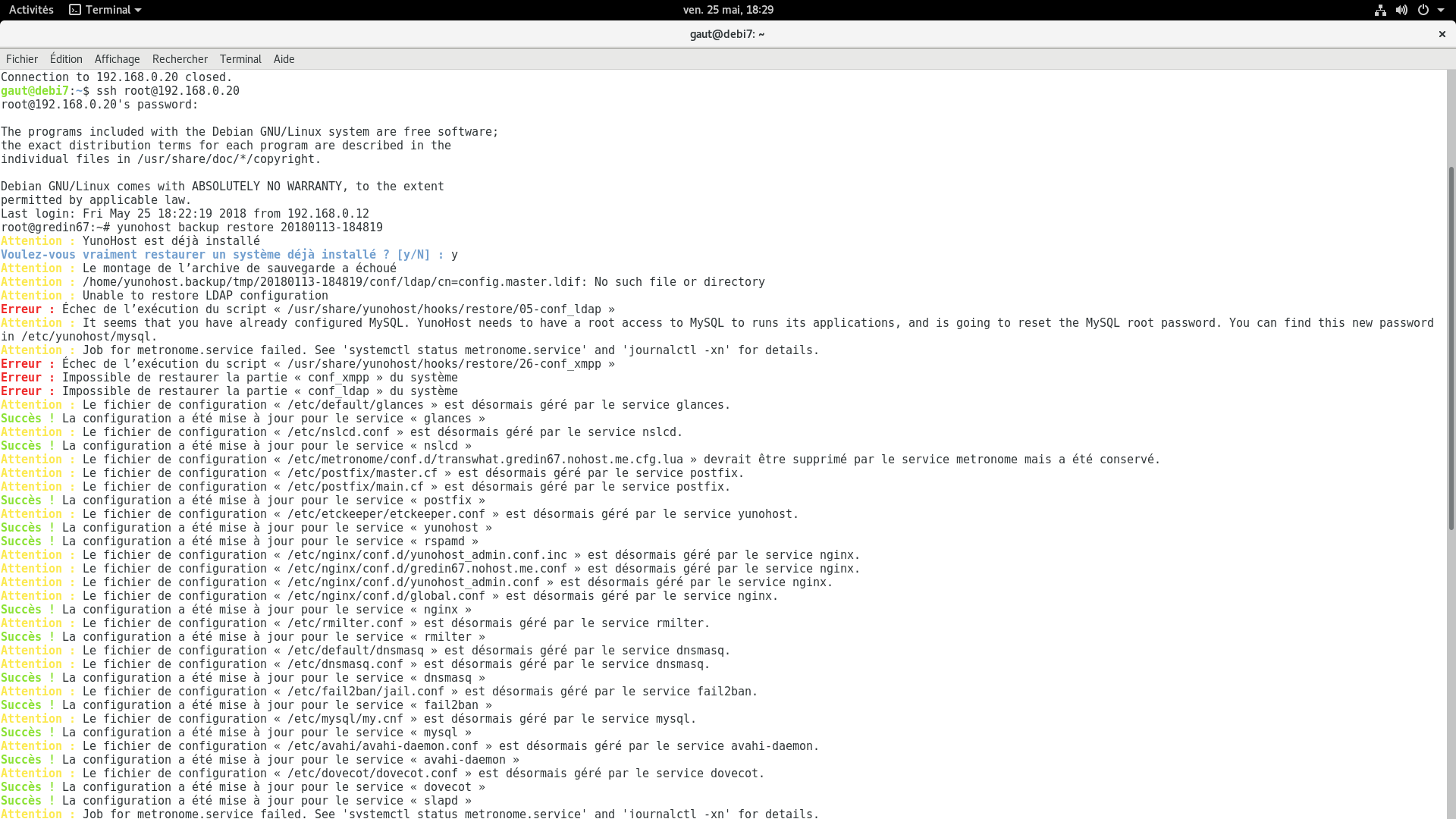Click the path '/etc/mysql/my.cnf'
Image resolution: width=1456 pixels, height=819 pixels.
tap(345, 719)
